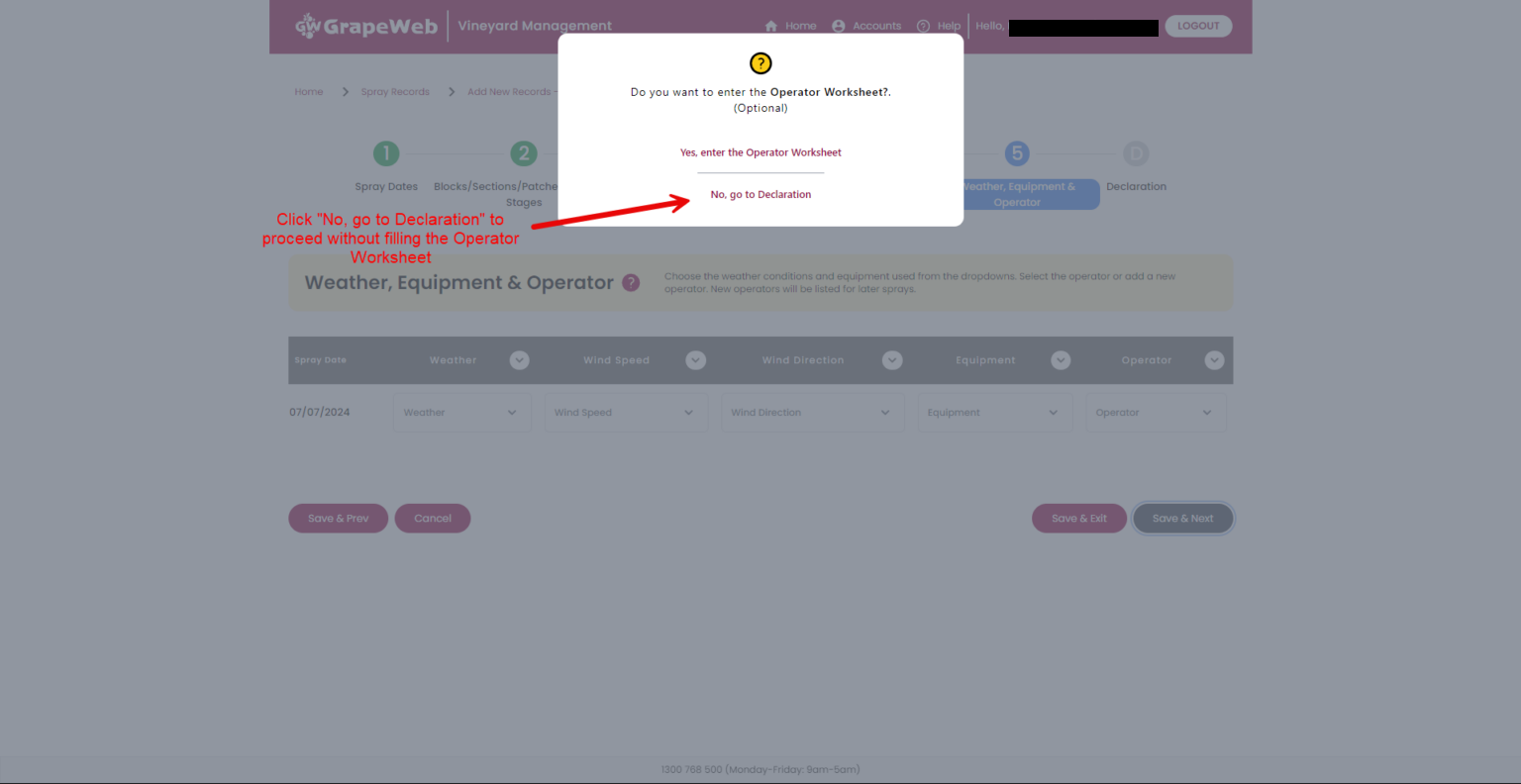Go to Home breadcrumb link
This screenshot has width=1521, height=784.
[309, 92]
